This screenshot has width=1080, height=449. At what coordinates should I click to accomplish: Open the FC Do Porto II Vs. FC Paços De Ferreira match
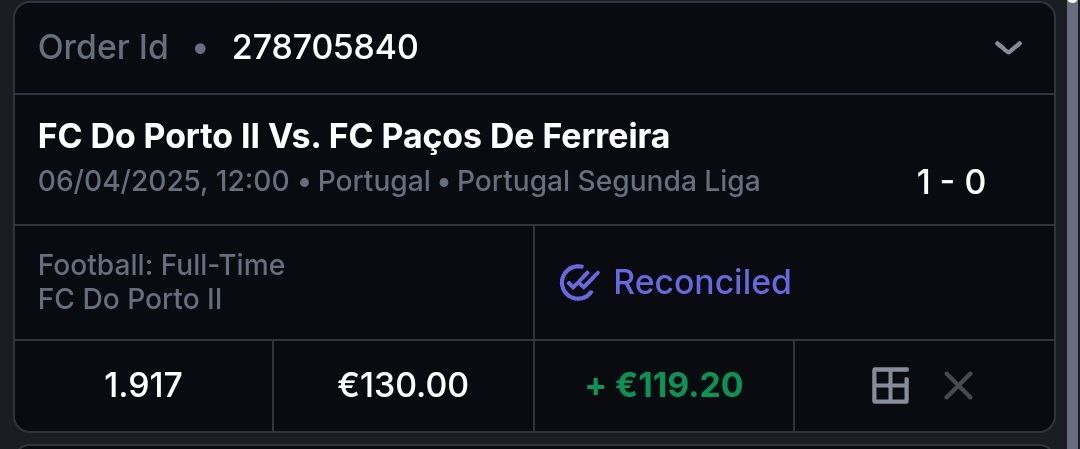[x=353, y=136]
